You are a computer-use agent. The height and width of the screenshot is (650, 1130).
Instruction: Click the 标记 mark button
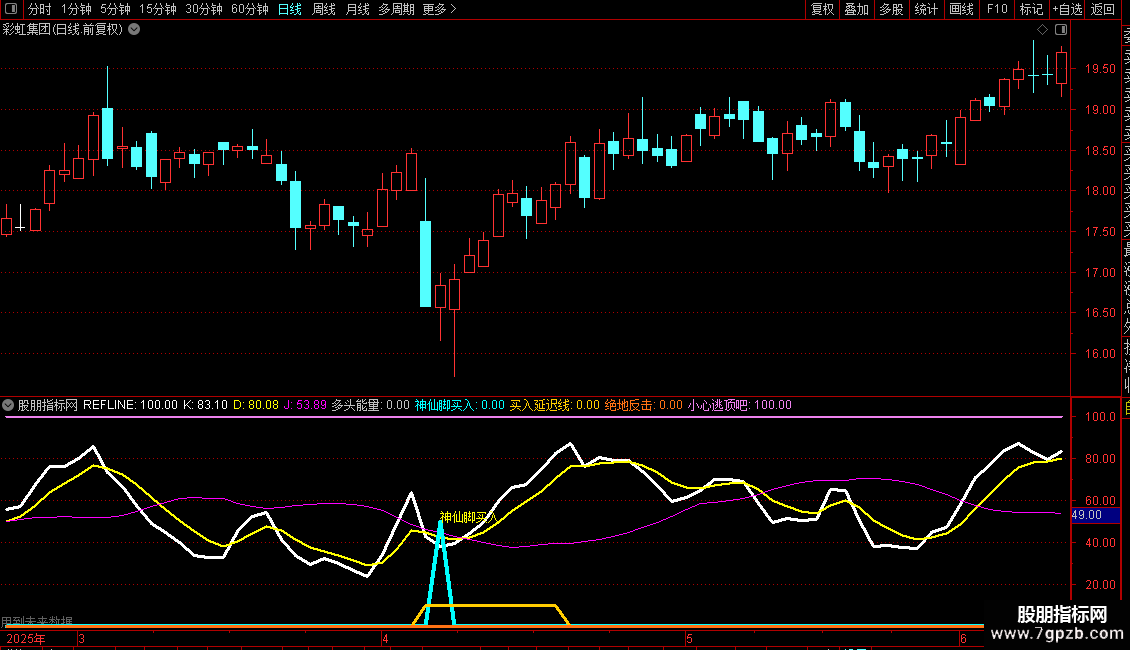coord(1031,9)
